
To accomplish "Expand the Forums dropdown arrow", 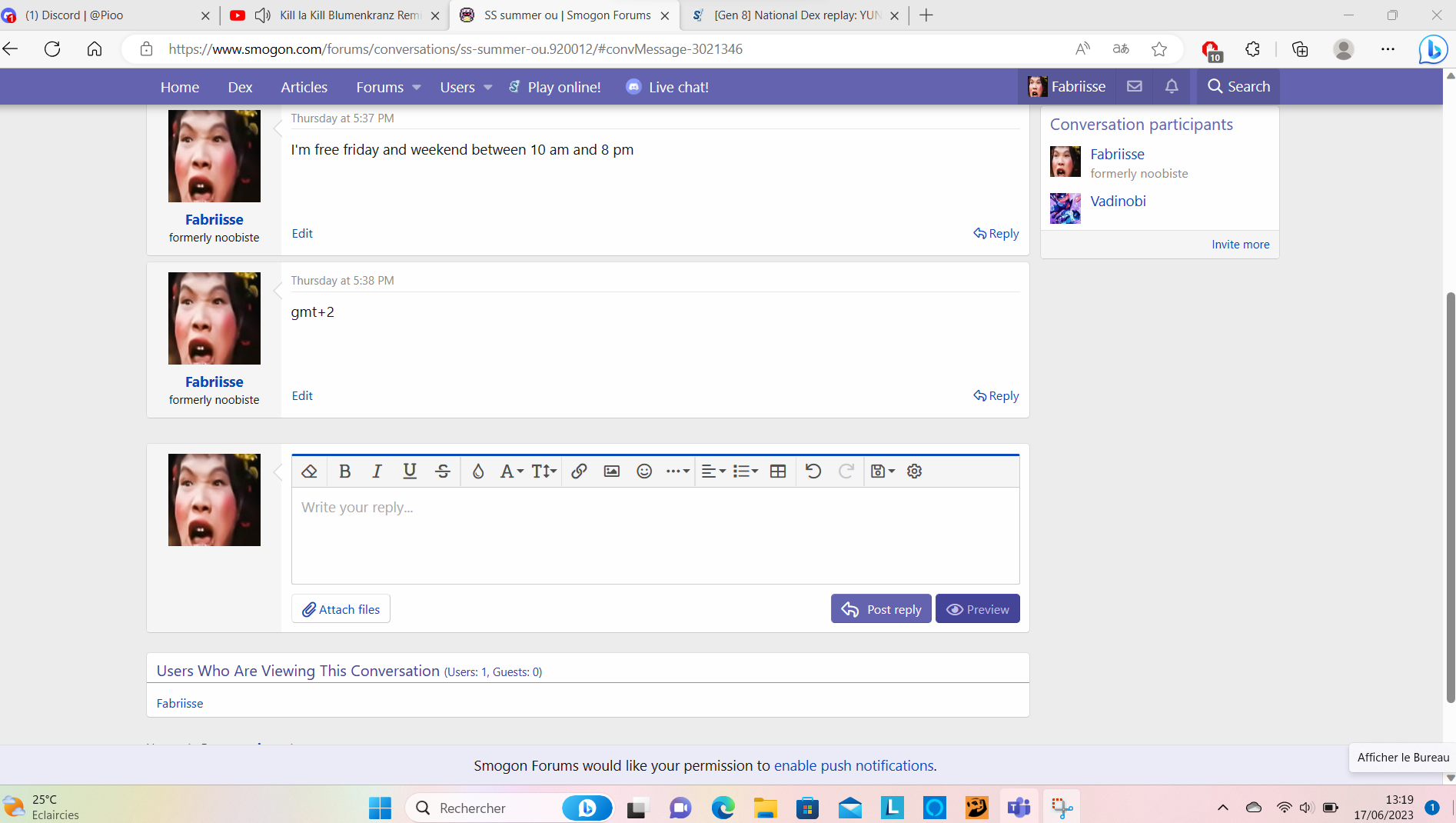I will (x=417, y=88).
